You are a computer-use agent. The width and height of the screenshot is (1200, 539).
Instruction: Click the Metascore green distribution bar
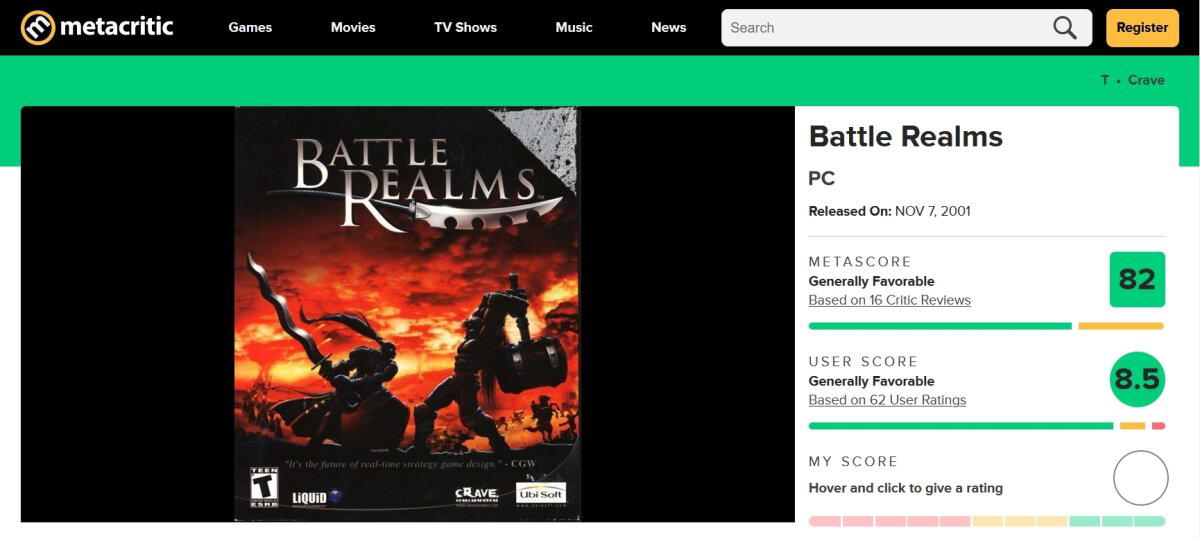pyautogui.click(x=940, y=326)
